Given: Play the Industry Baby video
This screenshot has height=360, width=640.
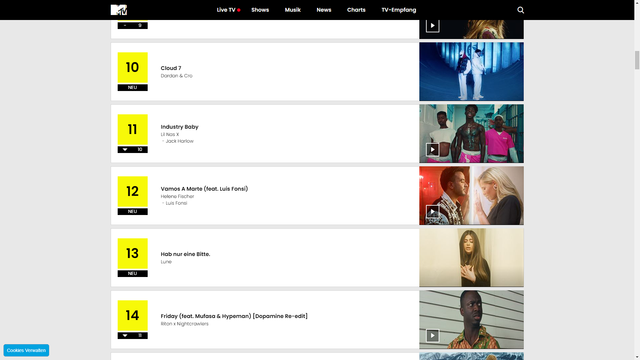Looking at the screenshot, I should pyautogui.click(x=432, y=149).
